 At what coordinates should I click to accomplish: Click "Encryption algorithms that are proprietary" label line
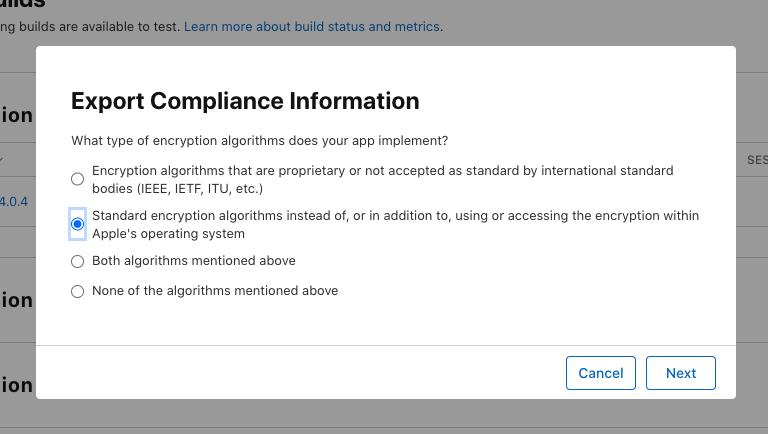(382, 171)
